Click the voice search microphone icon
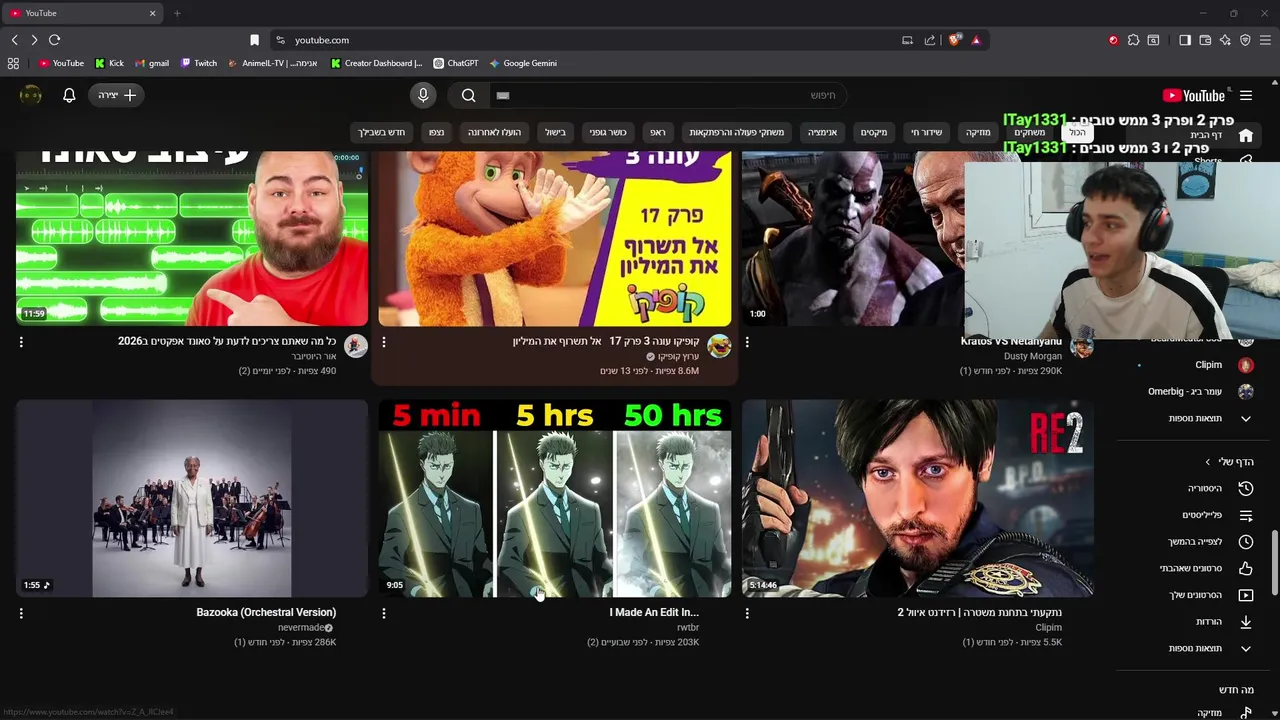This screenshot has width=1280, height=720. point(423,95)
